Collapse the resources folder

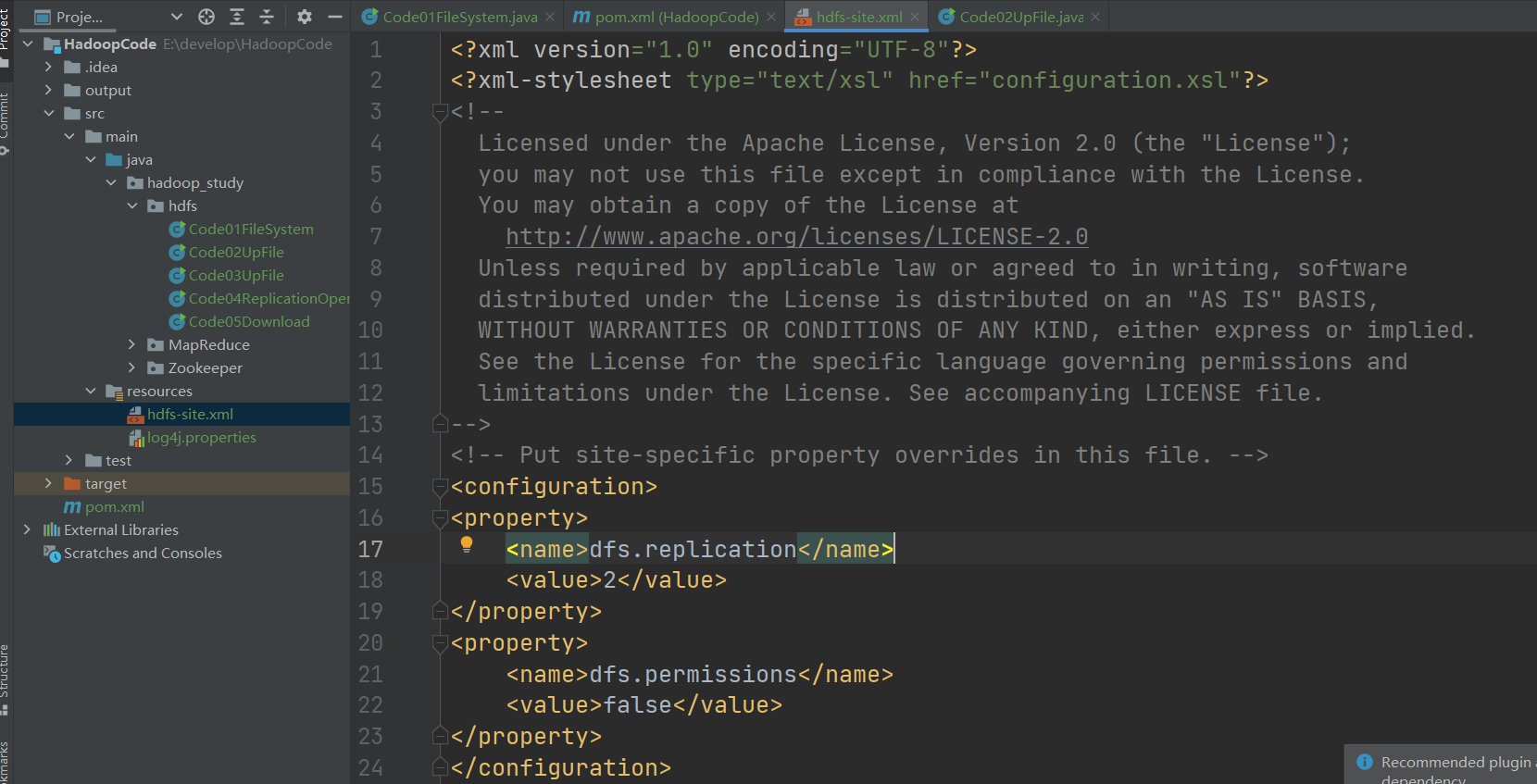click(90, 391)
